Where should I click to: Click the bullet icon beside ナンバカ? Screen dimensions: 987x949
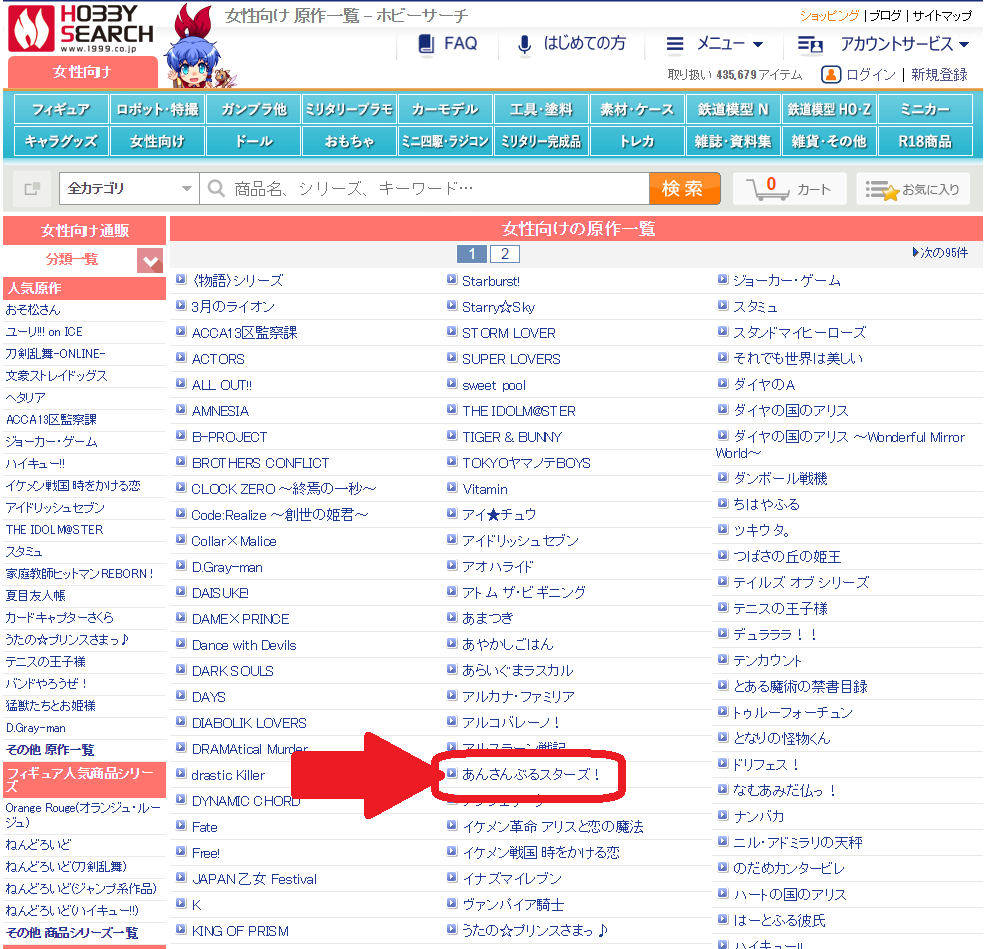click(x=723, y=815)
